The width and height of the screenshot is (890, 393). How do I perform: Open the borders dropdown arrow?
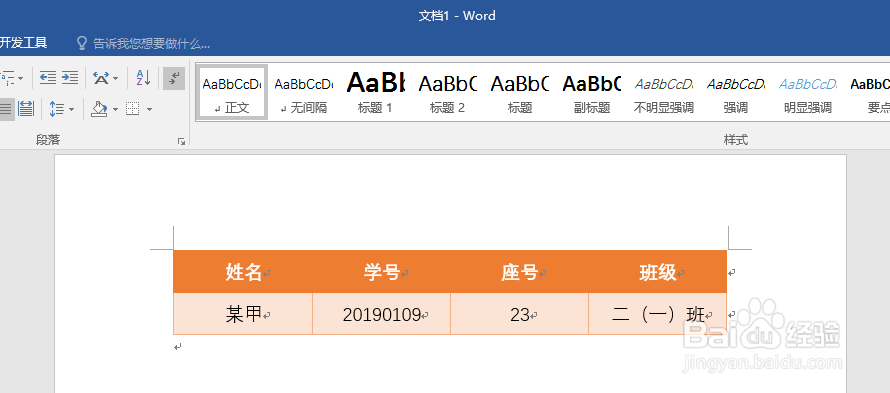[149, 109]
